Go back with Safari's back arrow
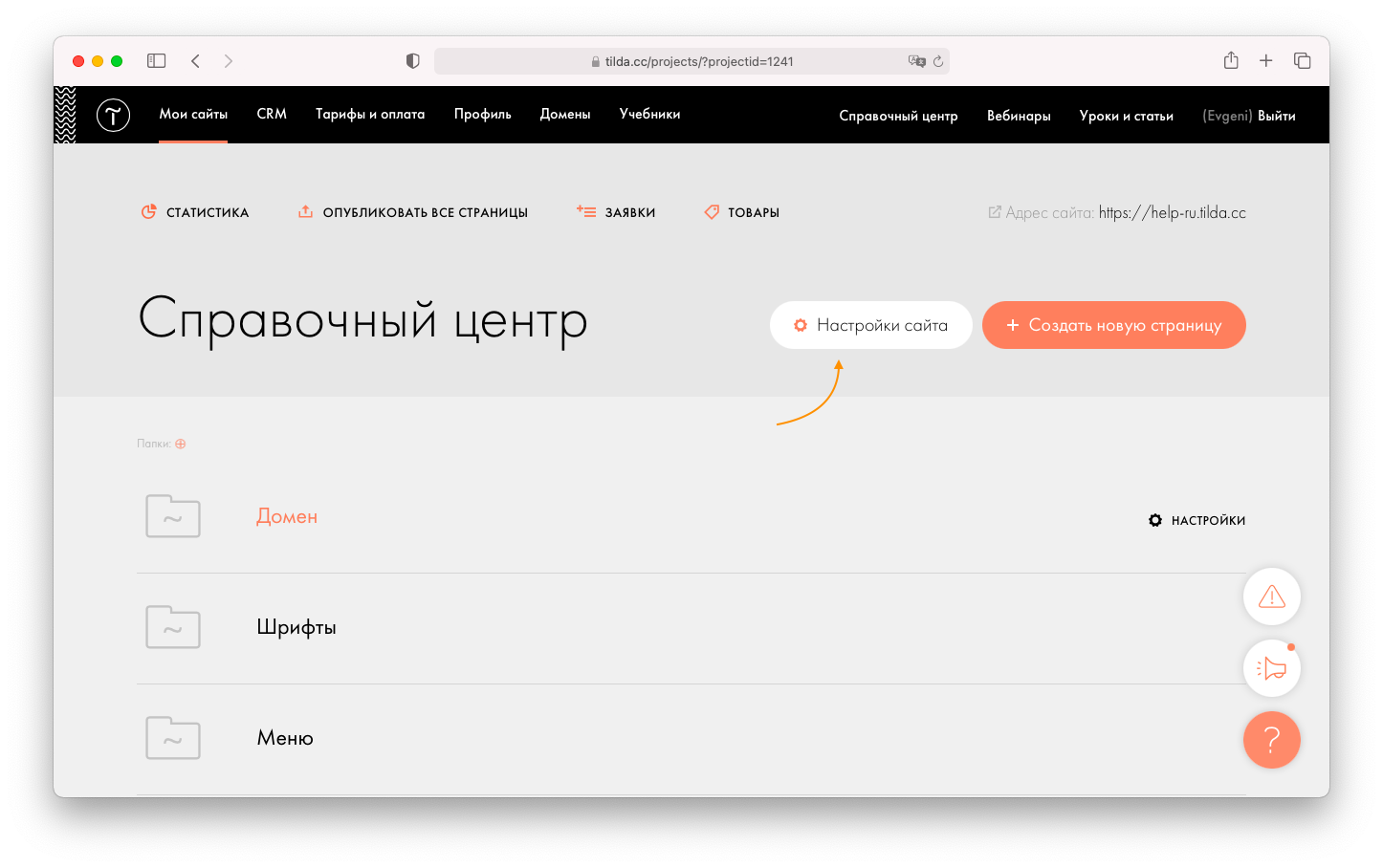Viewport: 1383px width, 868px height. [195, 61]
